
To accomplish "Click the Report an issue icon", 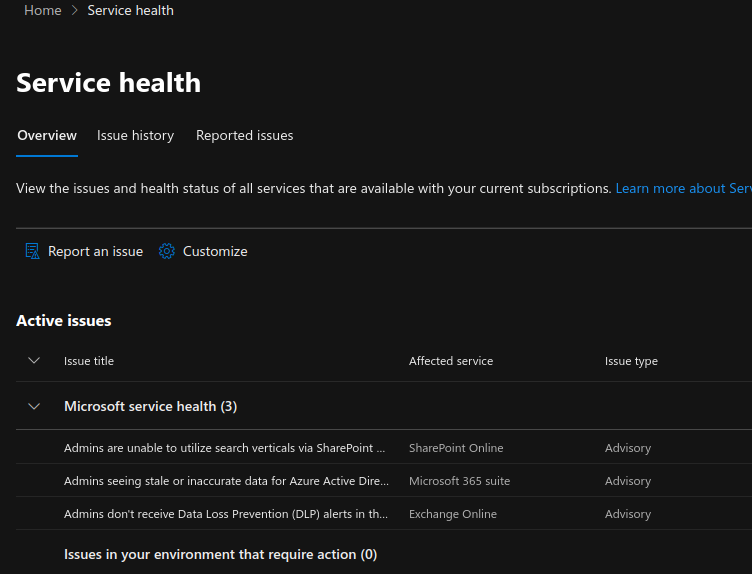I will click(x=32, y=251).
